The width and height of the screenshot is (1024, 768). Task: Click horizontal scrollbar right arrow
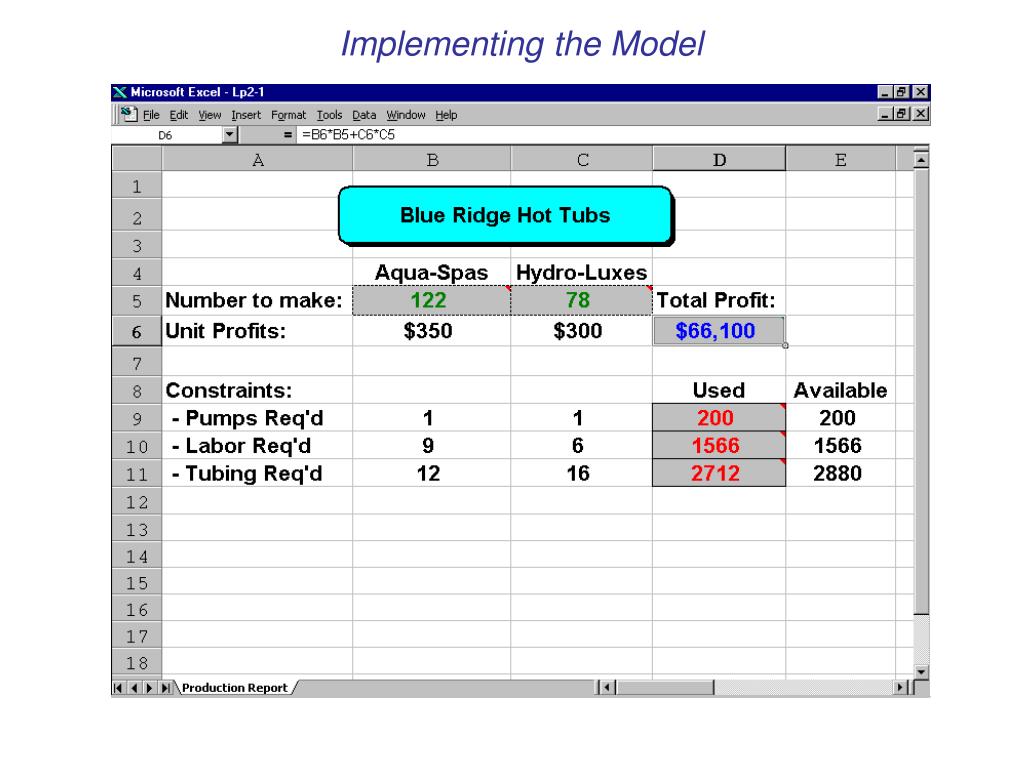pos(901,687)
